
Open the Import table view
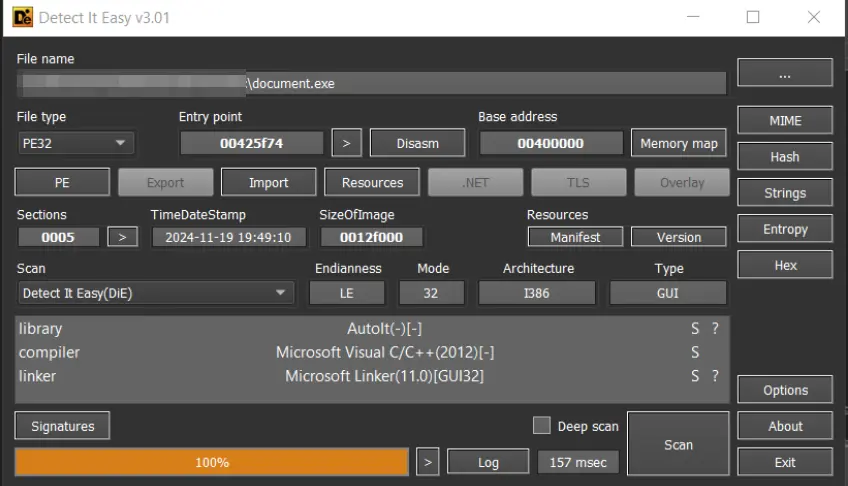pos(269,182)
